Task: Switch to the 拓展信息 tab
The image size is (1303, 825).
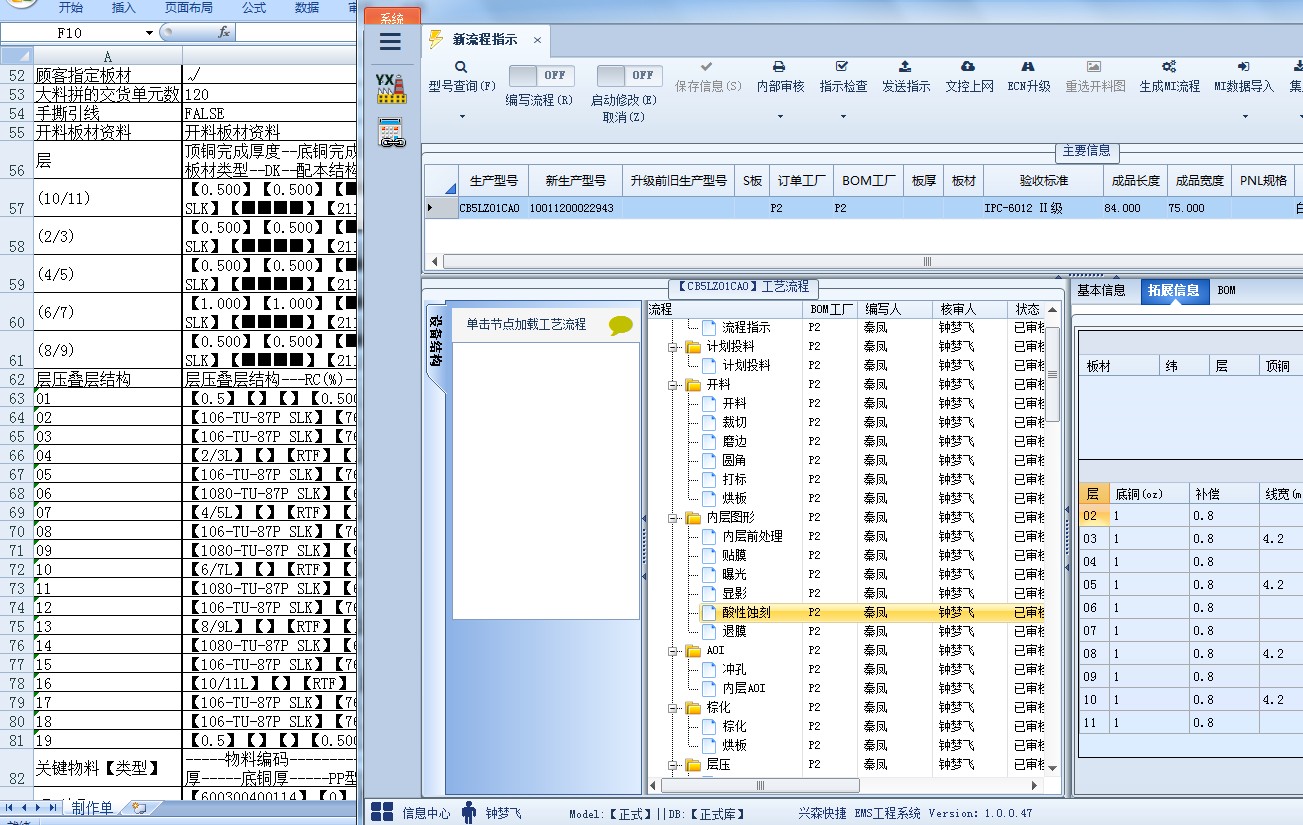Action: tap(1174, 290)
